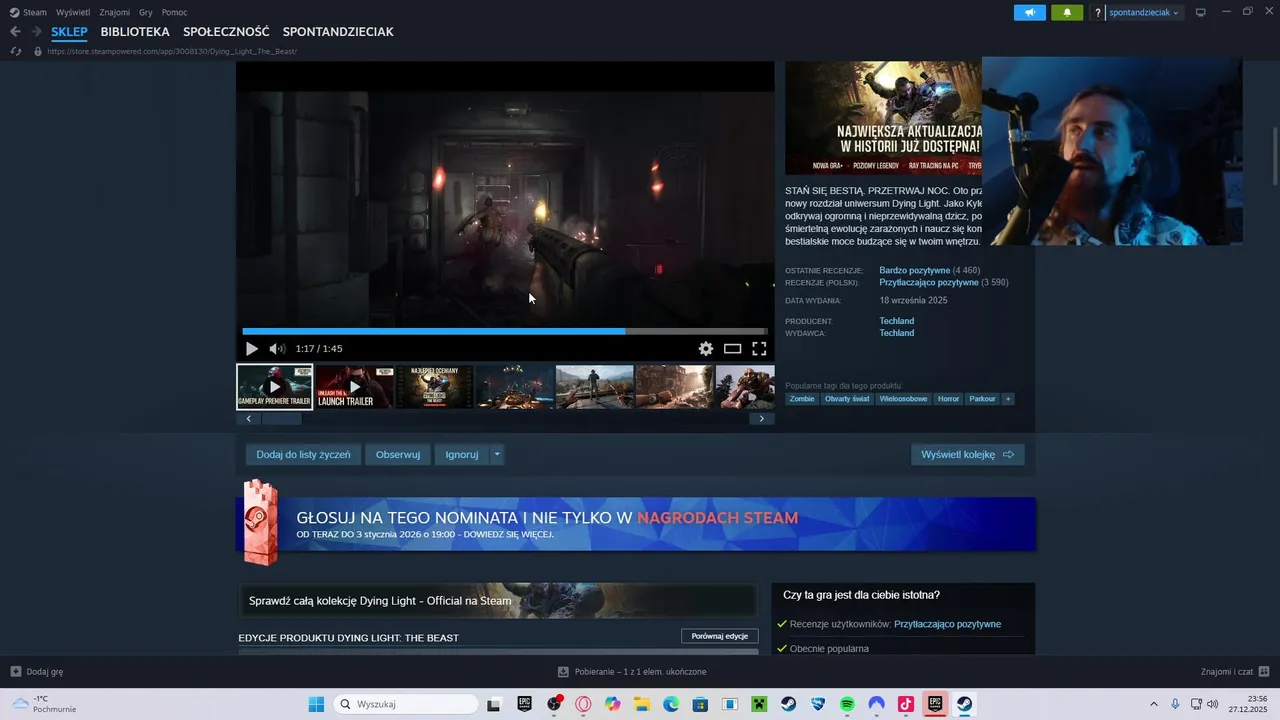This screenshot has width=1280, height=720.
Task: Select the Horror tag
Action: point(948,399)
